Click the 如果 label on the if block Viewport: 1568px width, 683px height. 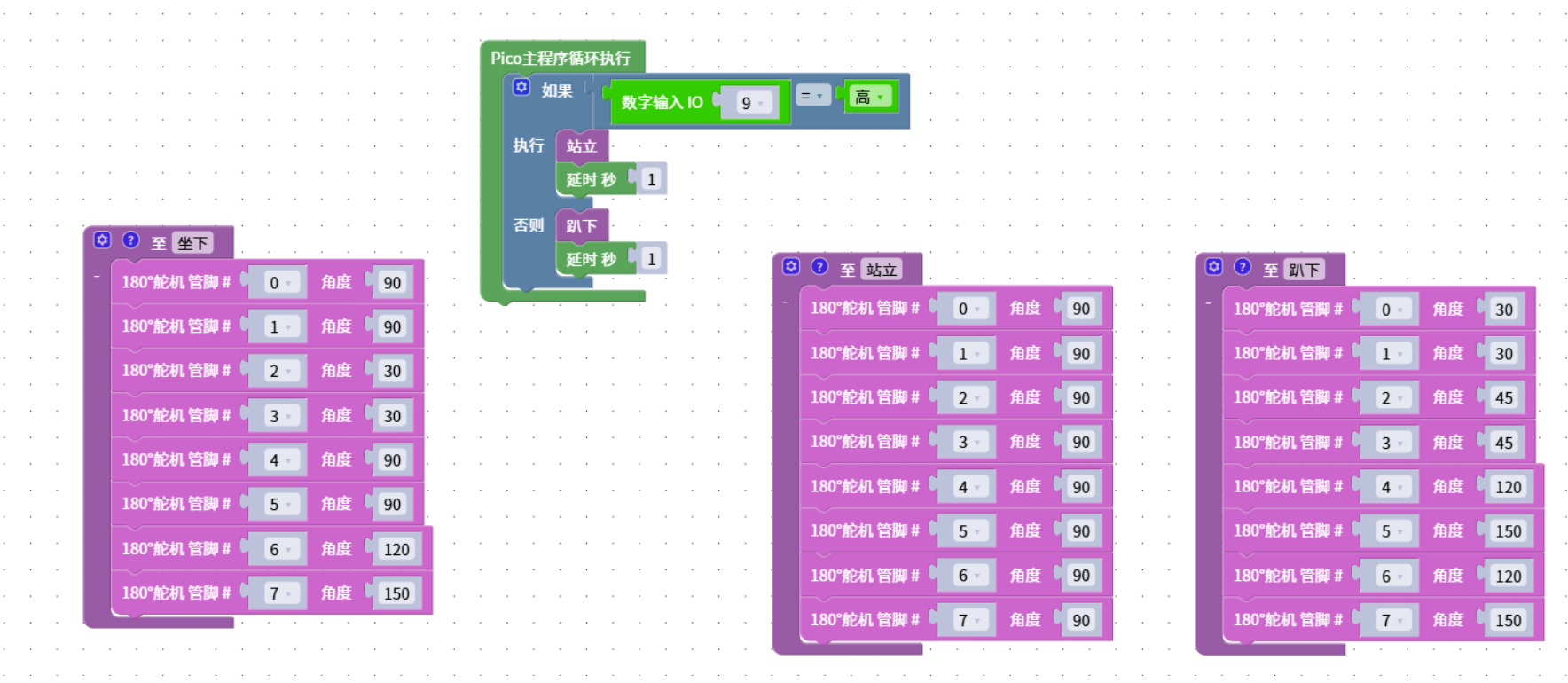pos(557,90)
